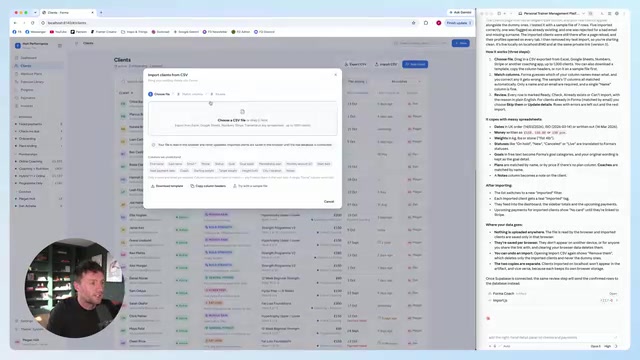Click the Status column chip
Viewport: 640px width, 360px height.
click(219, 164)
